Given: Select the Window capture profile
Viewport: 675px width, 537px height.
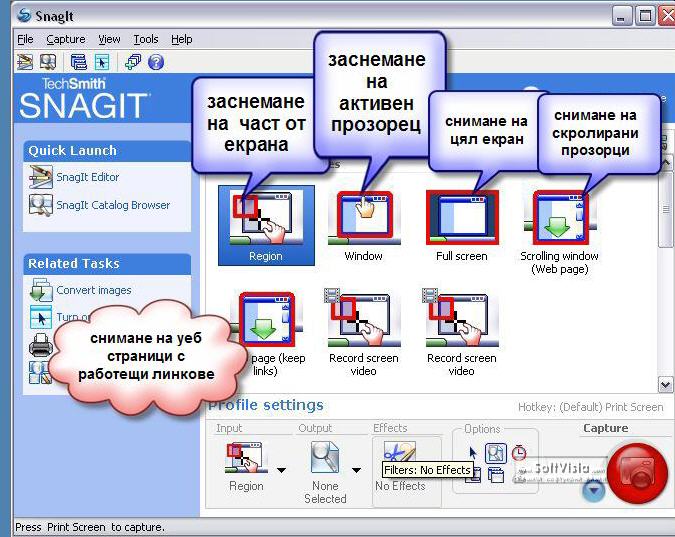Looking at the screenshot, I should click(364, 227).
